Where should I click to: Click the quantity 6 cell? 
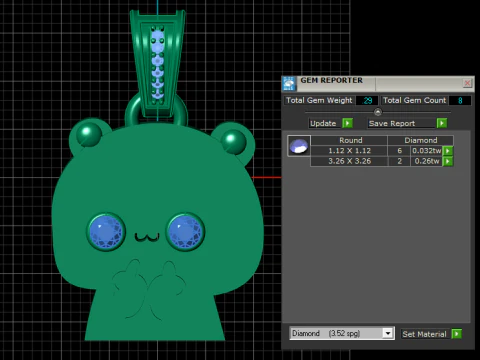[x=399, y=151]
